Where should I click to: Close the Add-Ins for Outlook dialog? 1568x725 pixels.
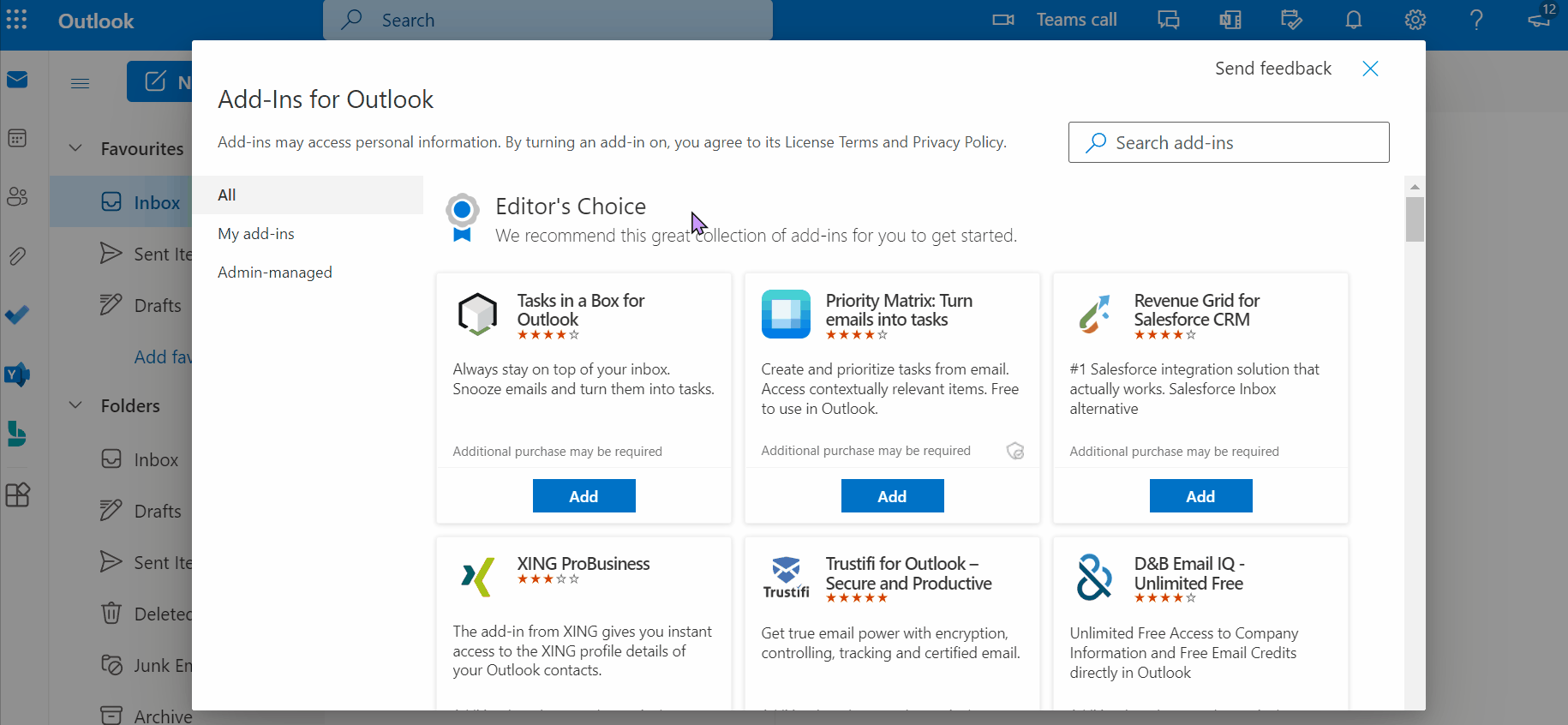pyautogui.click(x=1370, y=69)
